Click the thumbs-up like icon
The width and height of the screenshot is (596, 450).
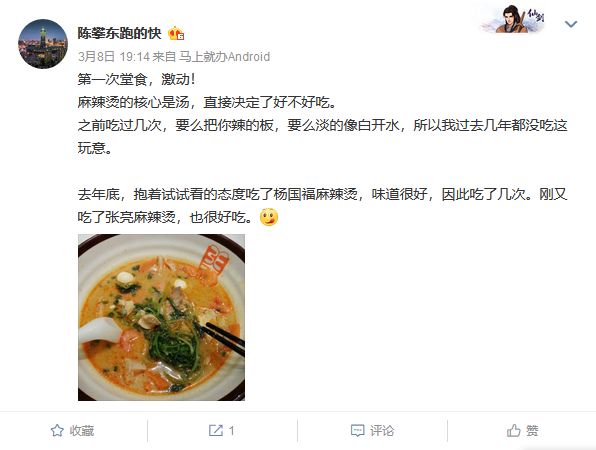(514, 431)
